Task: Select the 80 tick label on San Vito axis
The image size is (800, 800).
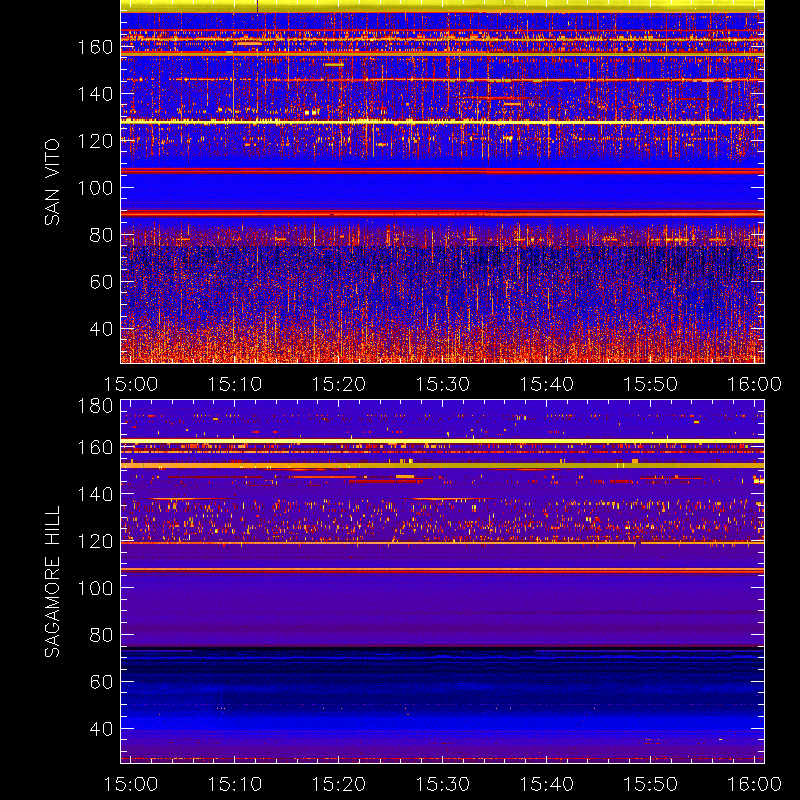Action: (101, 235)
